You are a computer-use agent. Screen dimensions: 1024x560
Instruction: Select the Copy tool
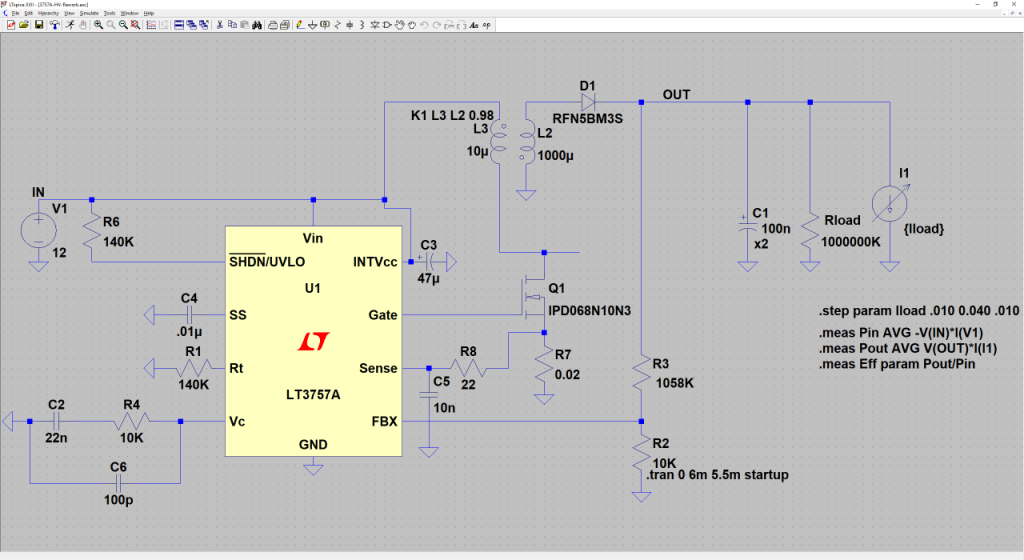[232, 25]
